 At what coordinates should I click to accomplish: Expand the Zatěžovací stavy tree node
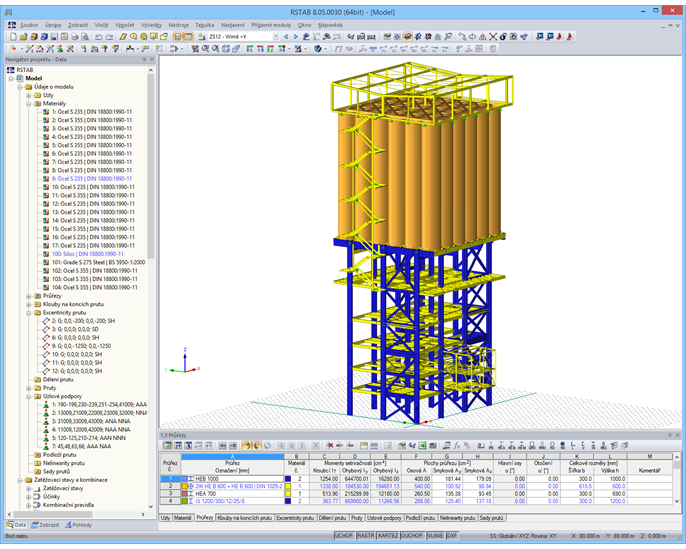point(29,488)
